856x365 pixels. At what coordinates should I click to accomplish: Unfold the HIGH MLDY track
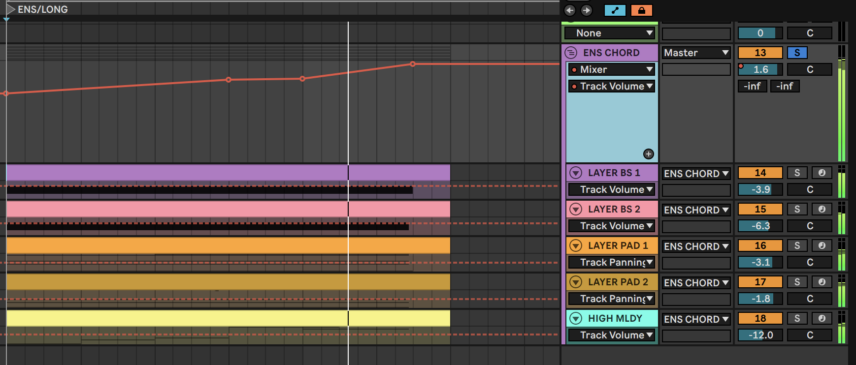pos(575,319)
